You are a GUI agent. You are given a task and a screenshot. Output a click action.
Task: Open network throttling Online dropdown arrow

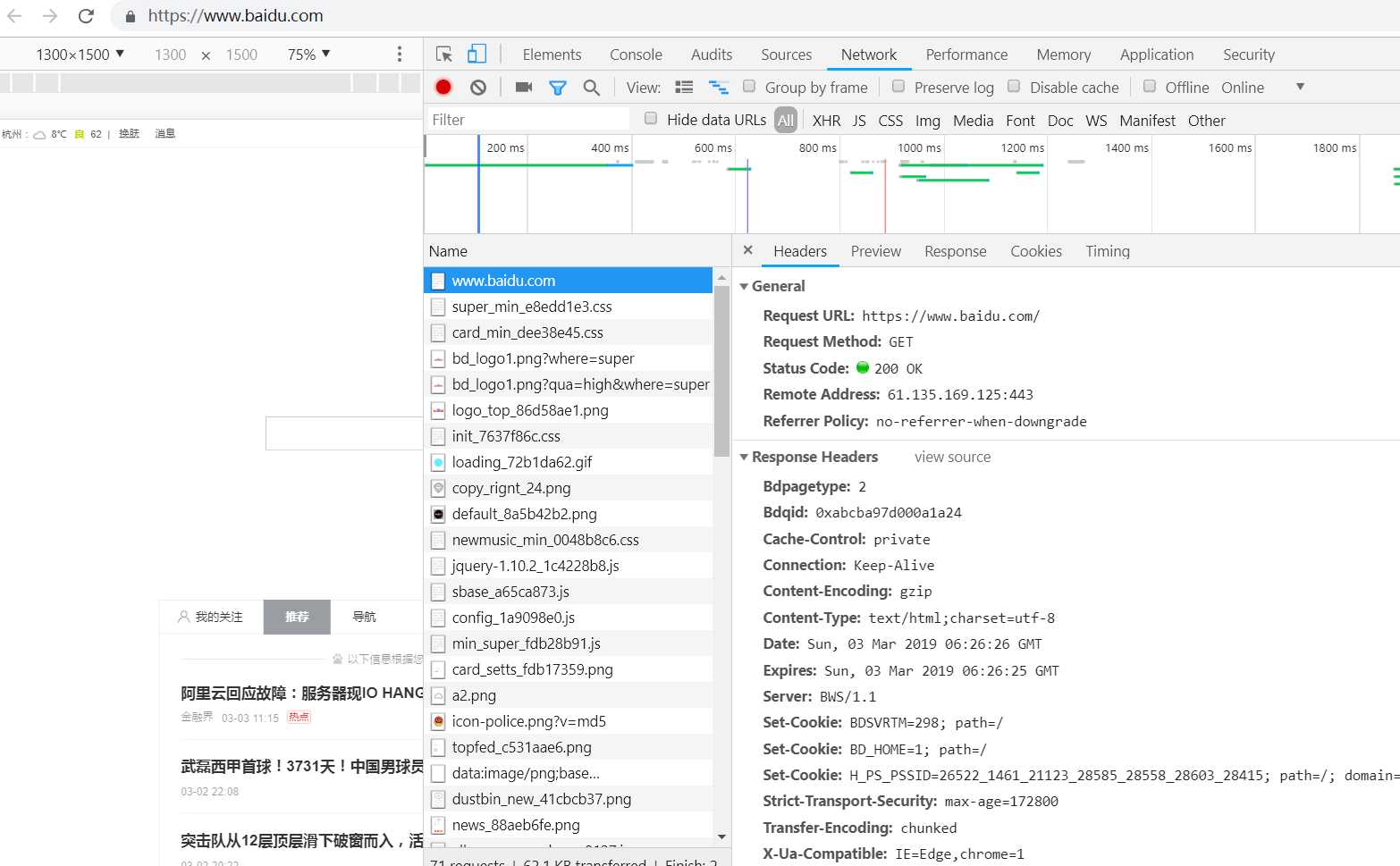click(1300, 87)
